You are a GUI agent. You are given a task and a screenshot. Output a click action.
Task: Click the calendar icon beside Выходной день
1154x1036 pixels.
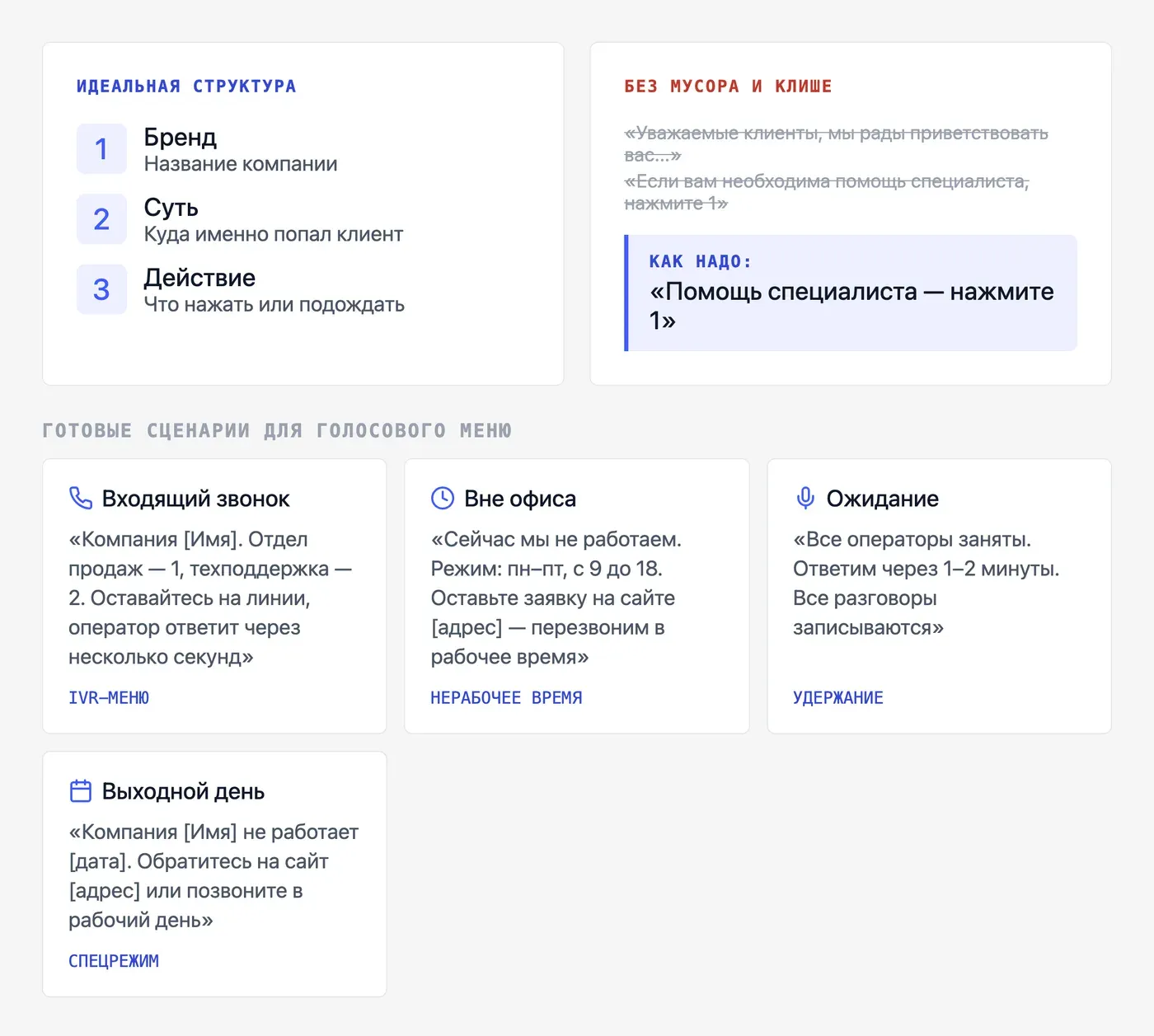click(81, 790)
